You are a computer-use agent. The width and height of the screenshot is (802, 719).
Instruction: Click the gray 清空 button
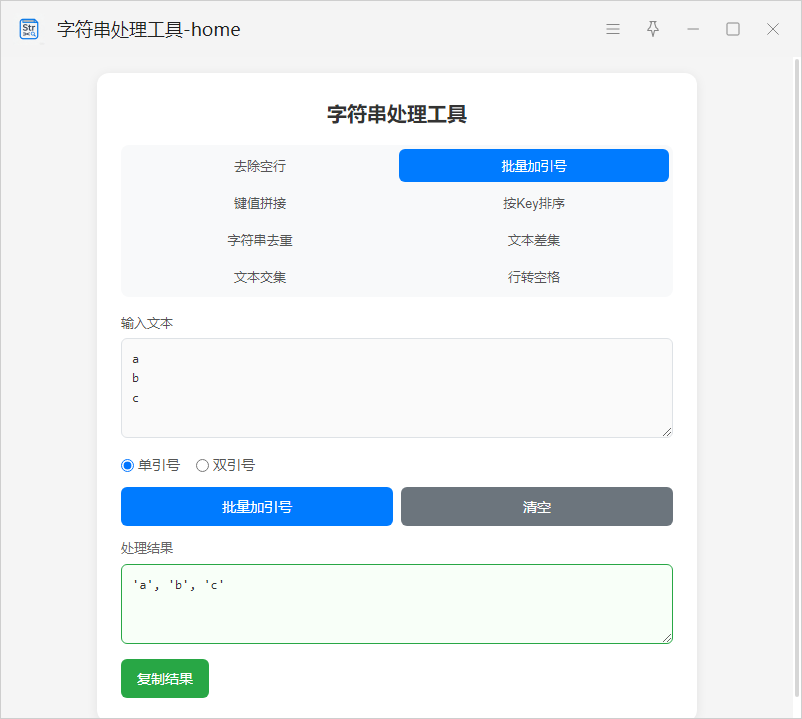(537, 507)
